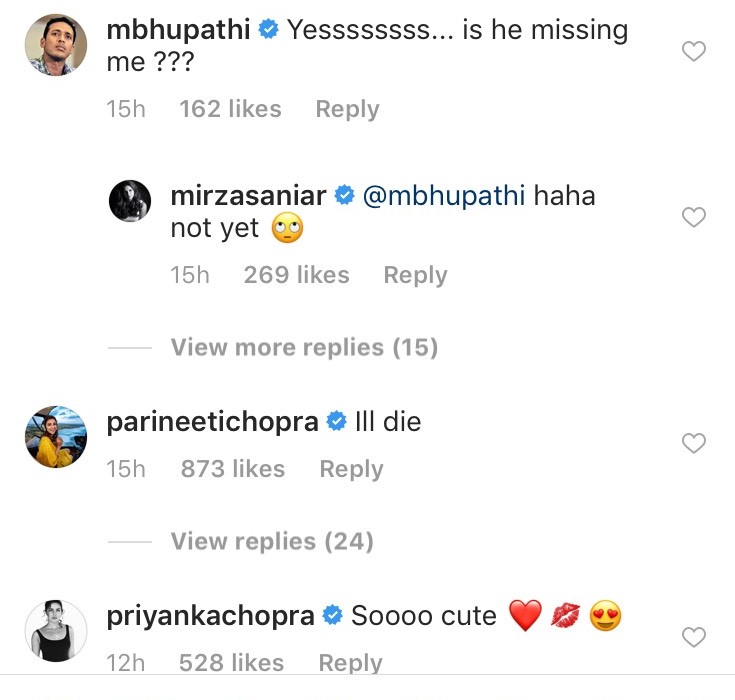
Task: Expand View more replies (15)
Action: coord(304,347)
